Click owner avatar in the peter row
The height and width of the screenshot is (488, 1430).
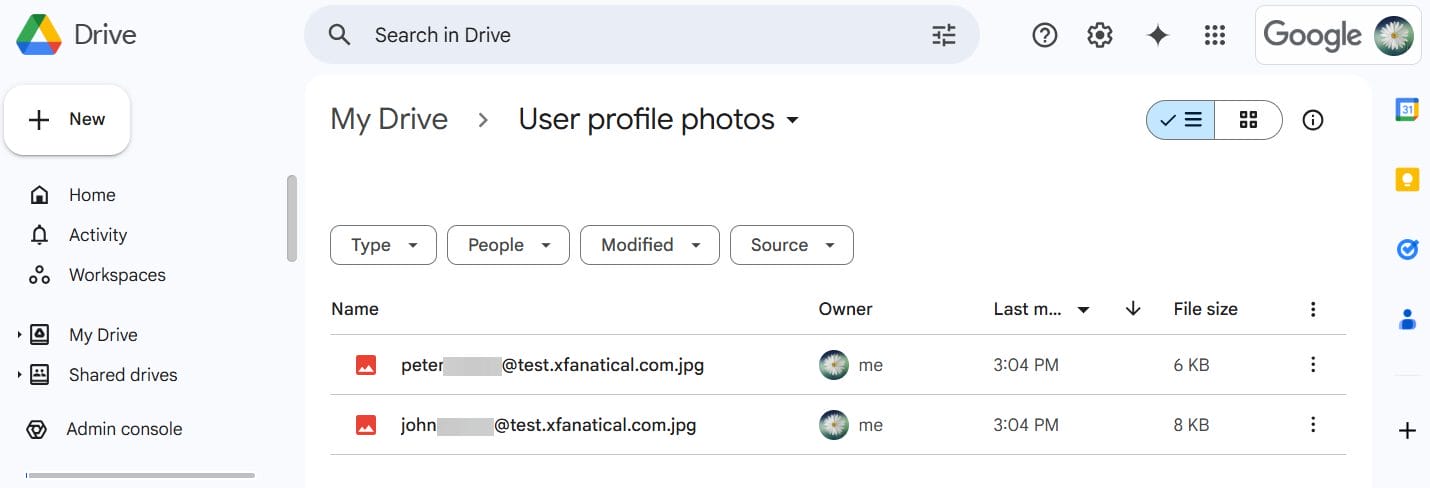pyautogui.click(x=834, y=365)
